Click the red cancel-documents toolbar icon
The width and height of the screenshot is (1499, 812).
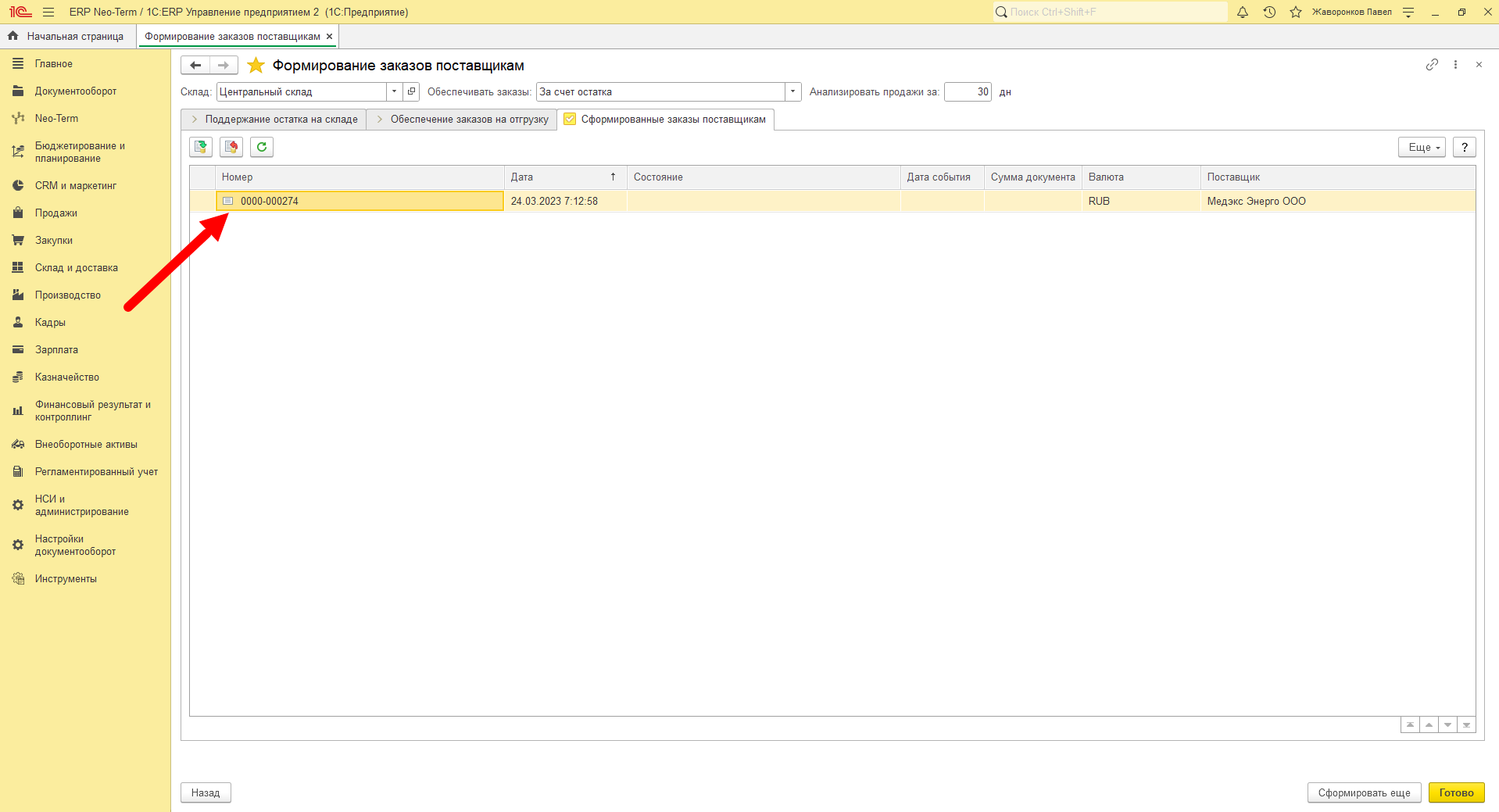[231, 147]
